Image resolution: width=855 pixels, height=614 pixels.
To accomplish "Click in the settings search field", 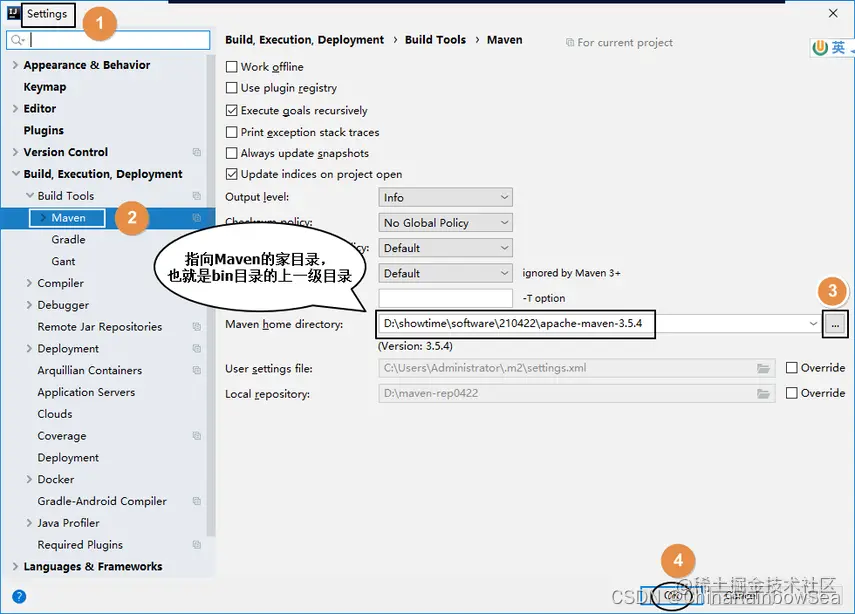I will 108,40.
